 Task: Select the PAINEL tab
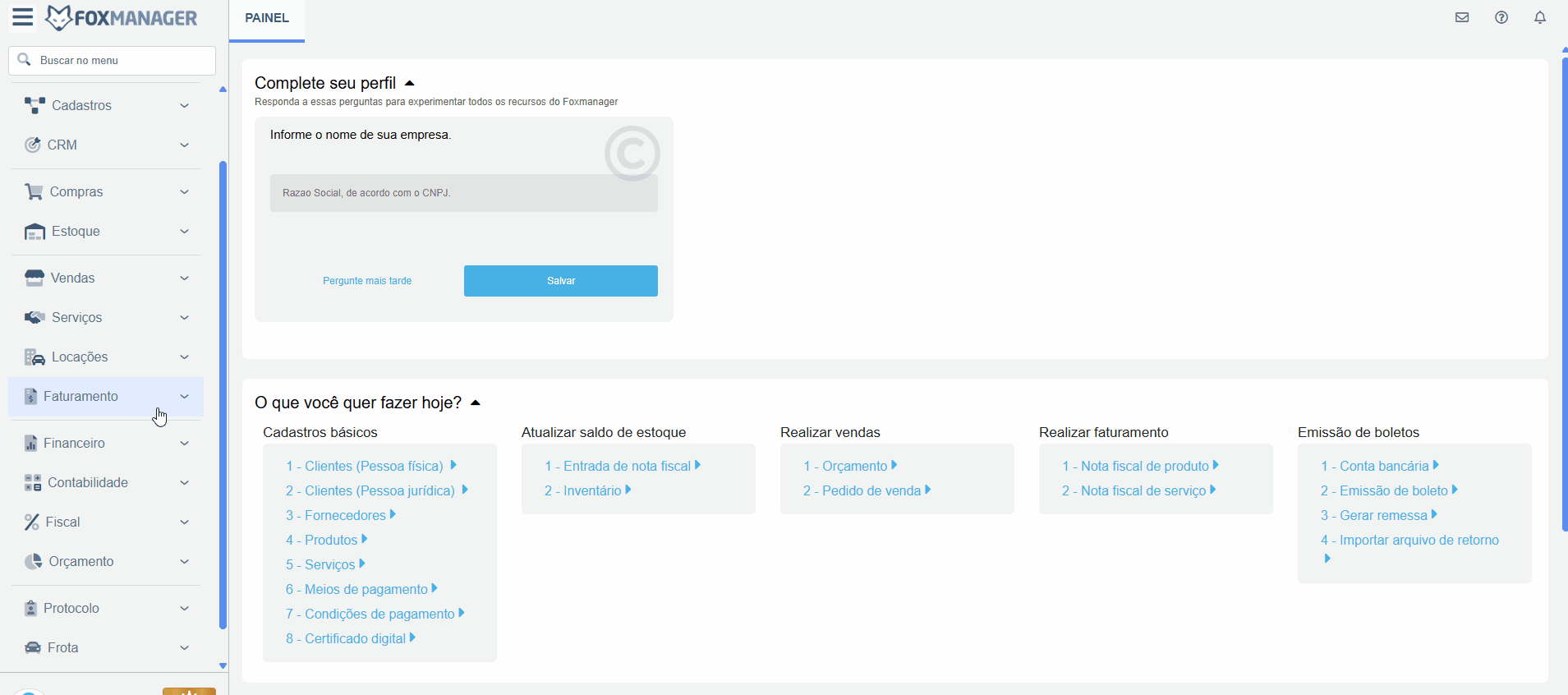coord(267,18)
